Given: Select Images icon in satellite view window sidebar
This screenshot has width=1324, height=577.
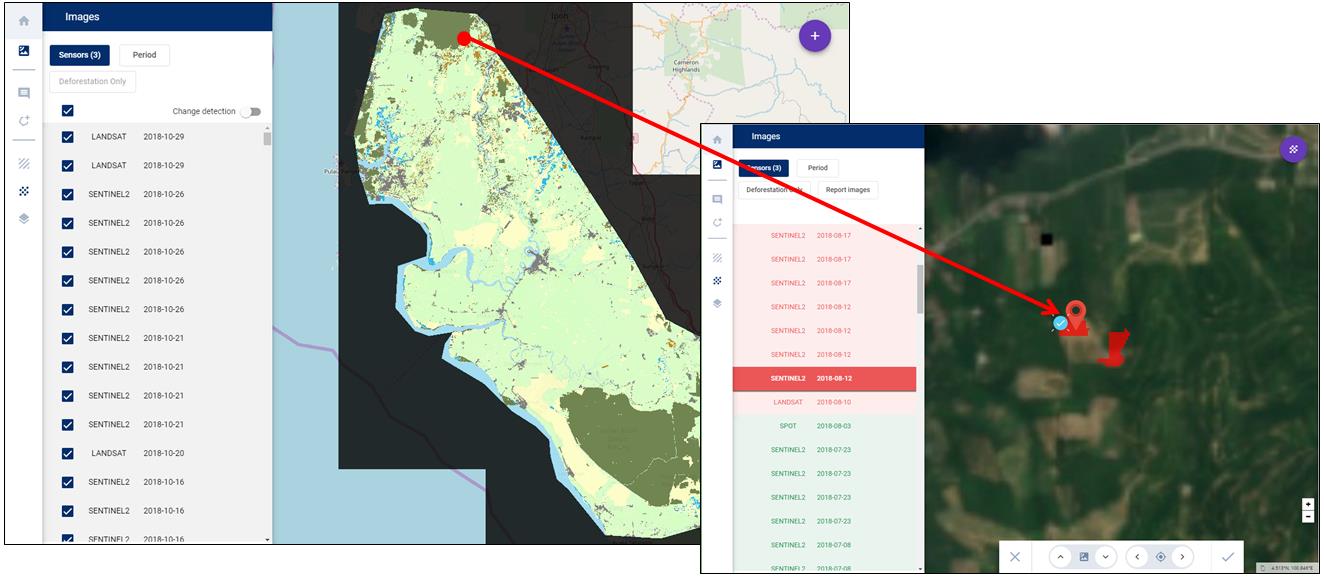Looking at the screenshot, I should coord(717,164).
